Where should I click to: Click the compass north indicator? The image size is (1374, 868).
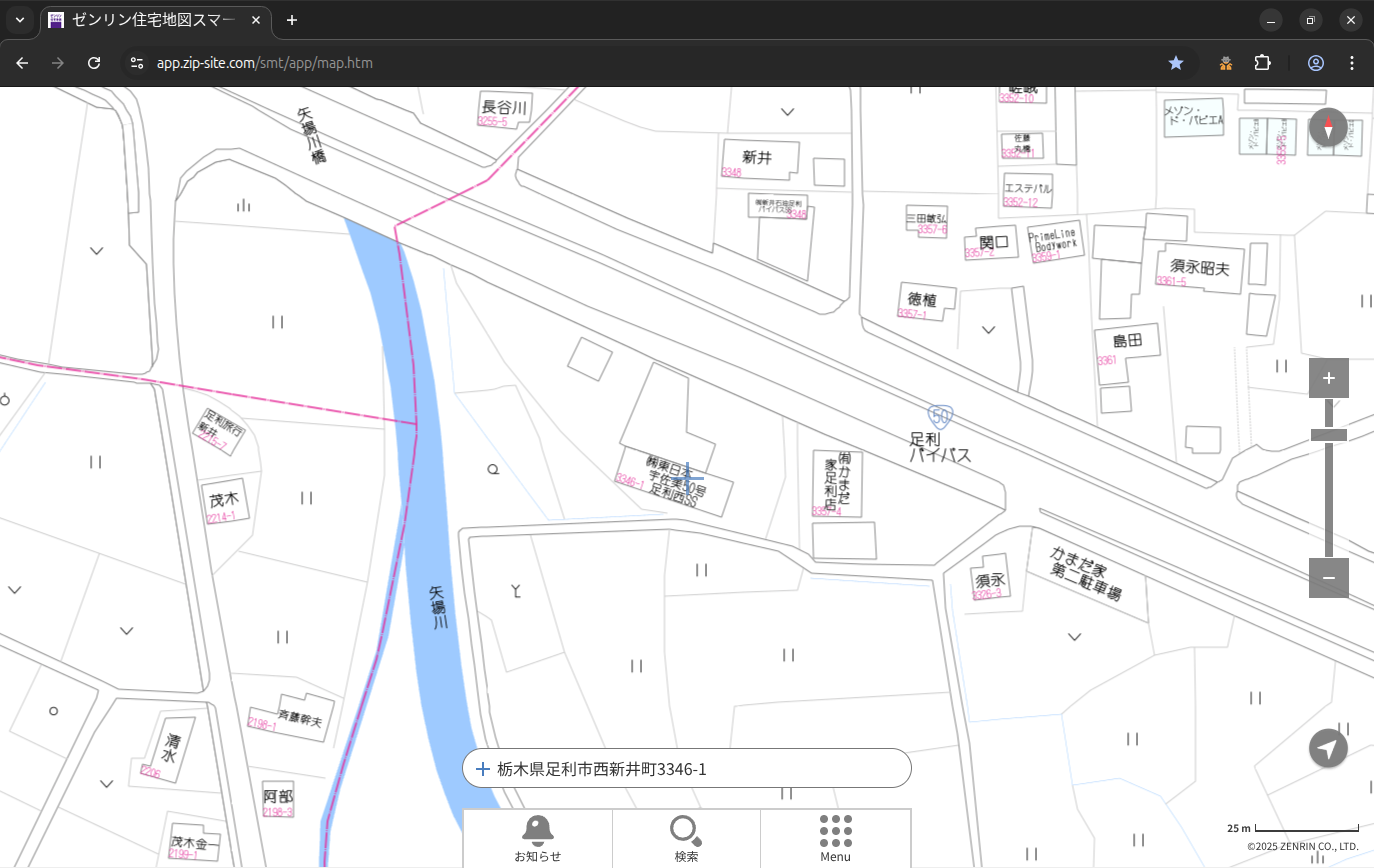1328,128
